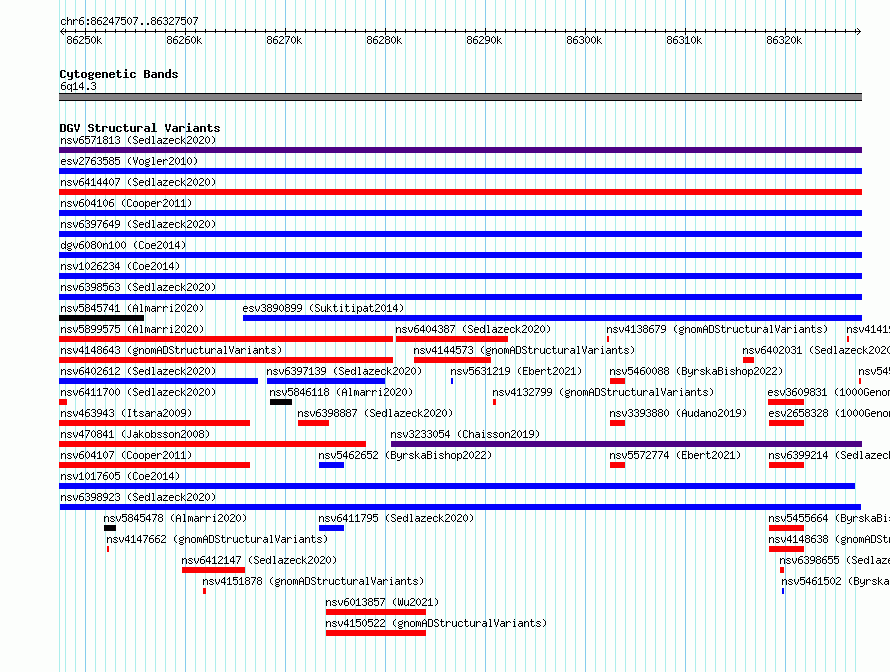Open nsv6398923 (Sedlazeck2020) variant
Image resolution: width=890 pixels, height=672 pixels.
click(x=138, y=497)
